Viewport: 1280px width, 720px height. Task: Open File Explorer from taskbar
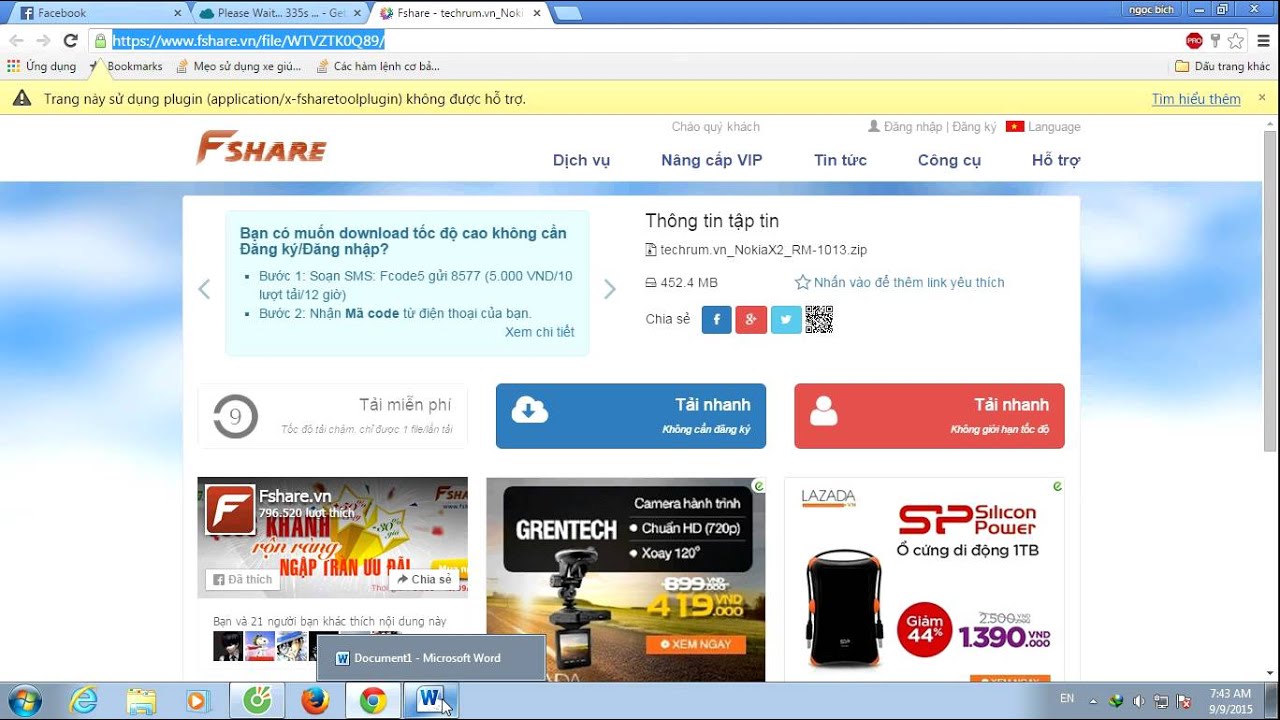141,701
